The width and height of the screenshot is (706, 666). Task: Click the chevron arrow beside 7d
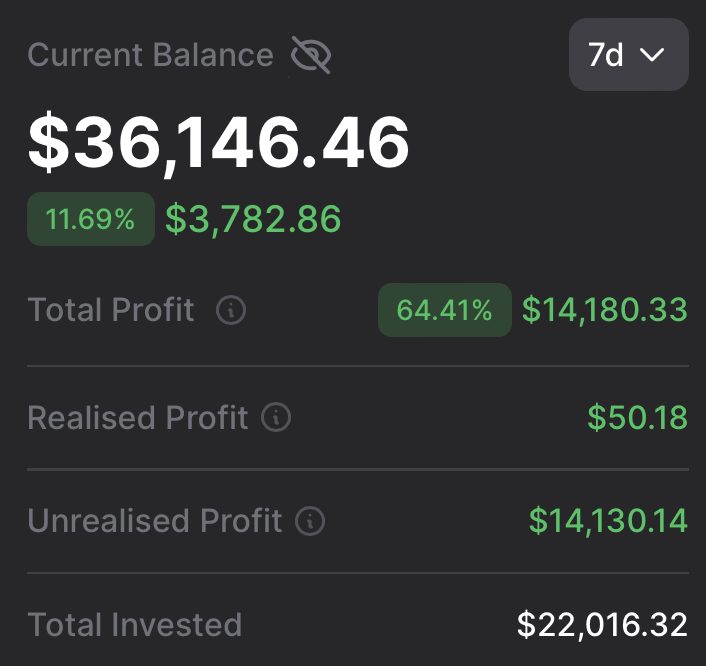click(652, 55)
